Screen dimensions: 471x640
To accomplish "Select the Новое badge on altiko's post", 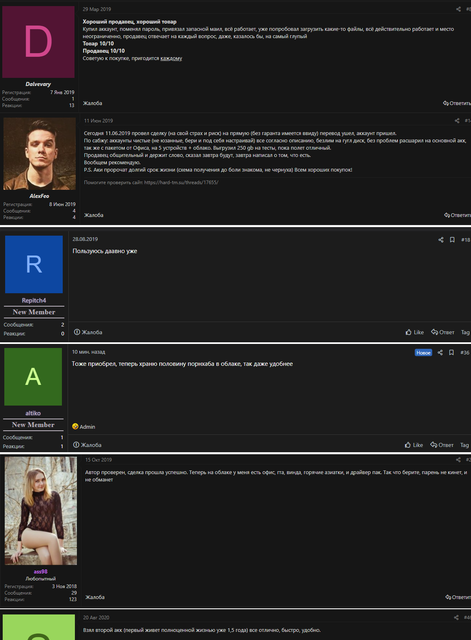I will click(x=423, y=353).
